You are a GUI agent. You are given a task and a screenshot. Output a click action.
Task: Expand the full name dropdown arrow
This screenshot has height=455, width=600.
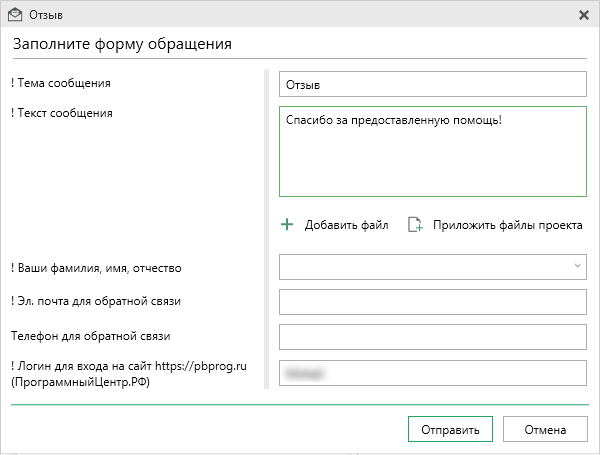click(577, 266)
